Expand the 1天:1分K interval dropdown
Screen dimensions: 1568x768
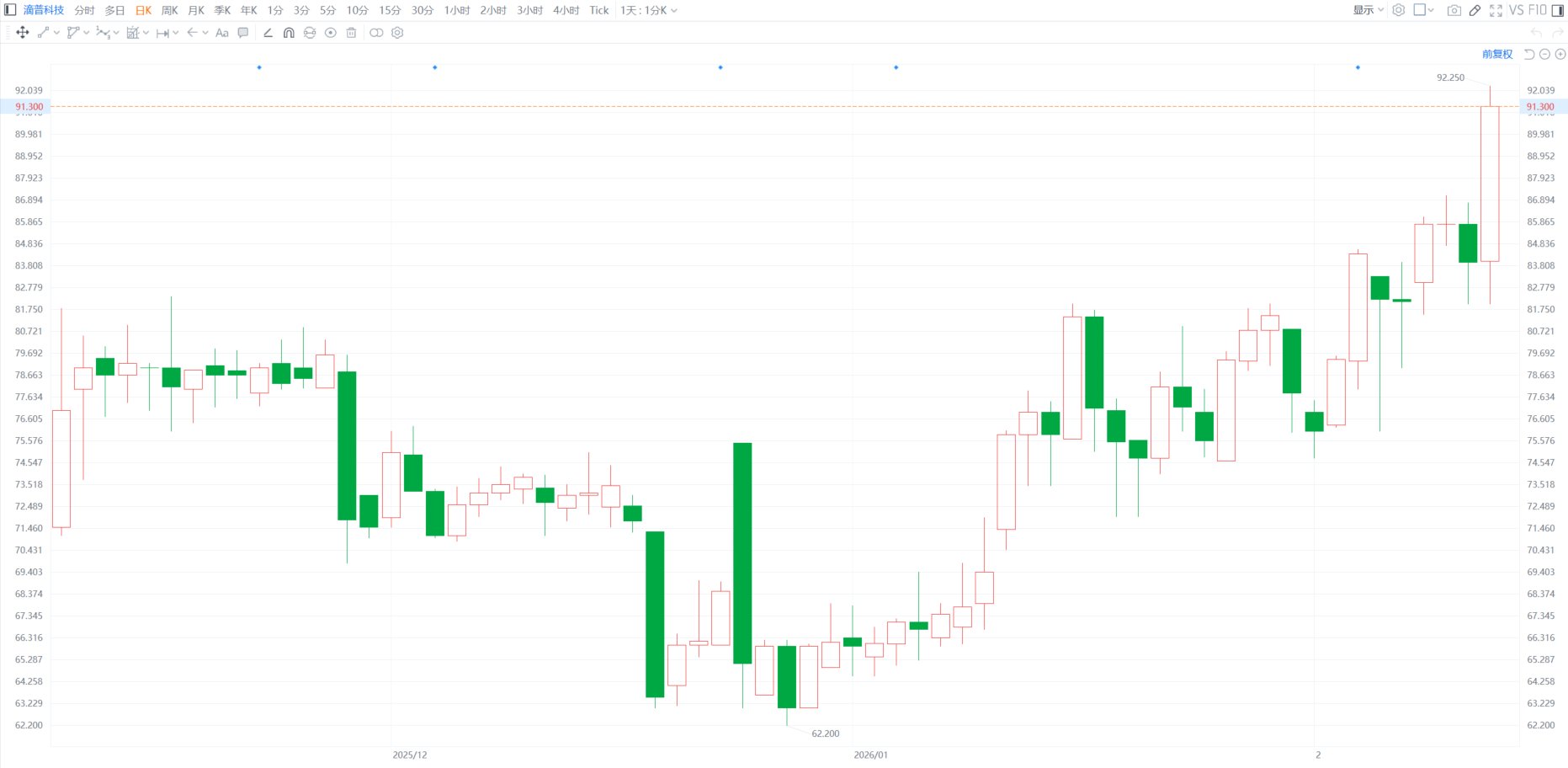coord(648,10)
